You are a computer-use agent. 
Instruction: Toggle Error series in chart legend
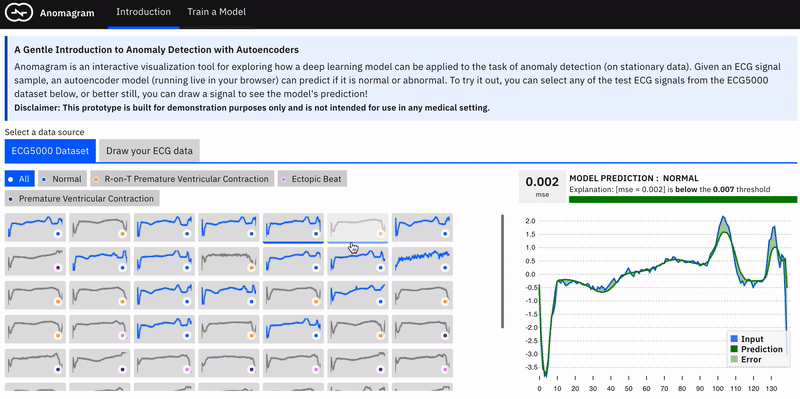745,359
